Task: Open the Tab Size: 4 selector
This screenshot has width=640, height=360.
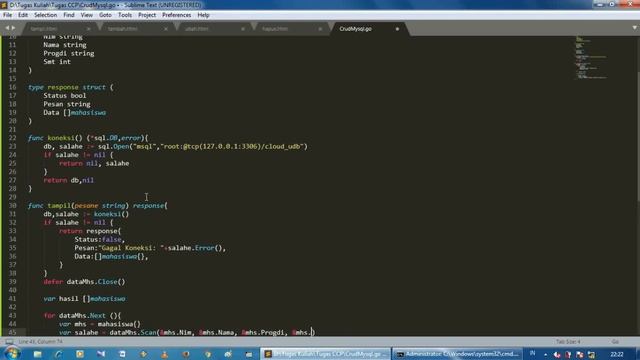Action: [568, 342]
